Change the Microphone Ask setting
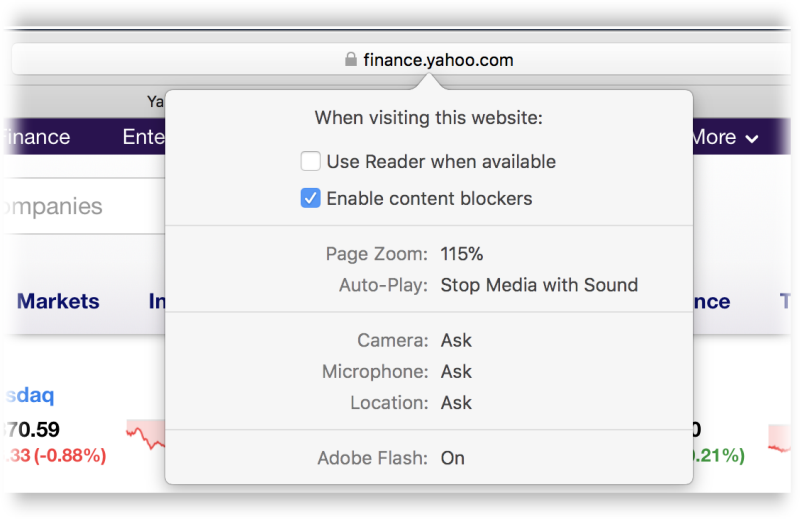This screenshot has height=519, width=800. [456, 372]
